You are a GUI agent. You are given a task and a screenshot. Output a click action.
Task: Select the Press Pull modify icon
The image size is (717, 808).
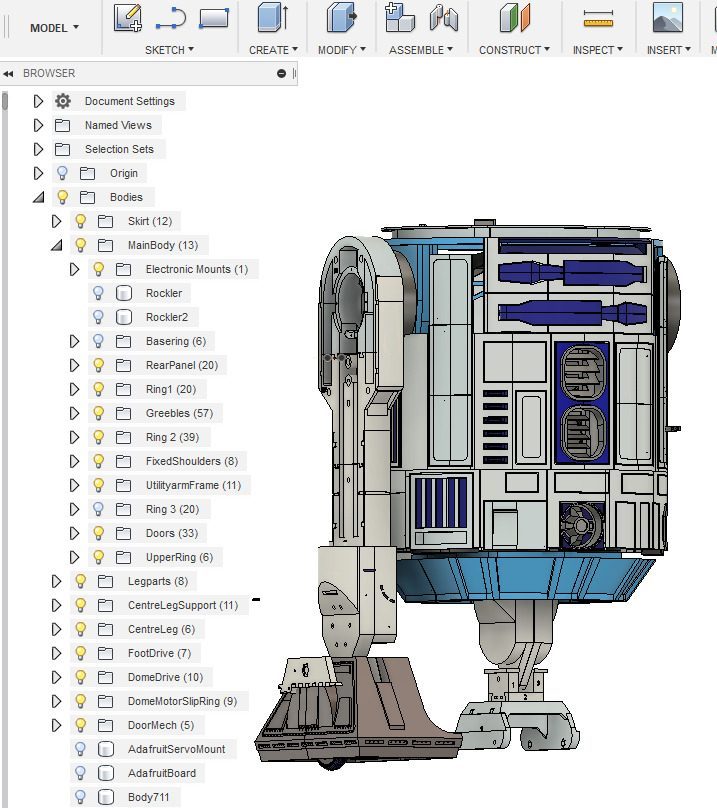tap(341, 18)
